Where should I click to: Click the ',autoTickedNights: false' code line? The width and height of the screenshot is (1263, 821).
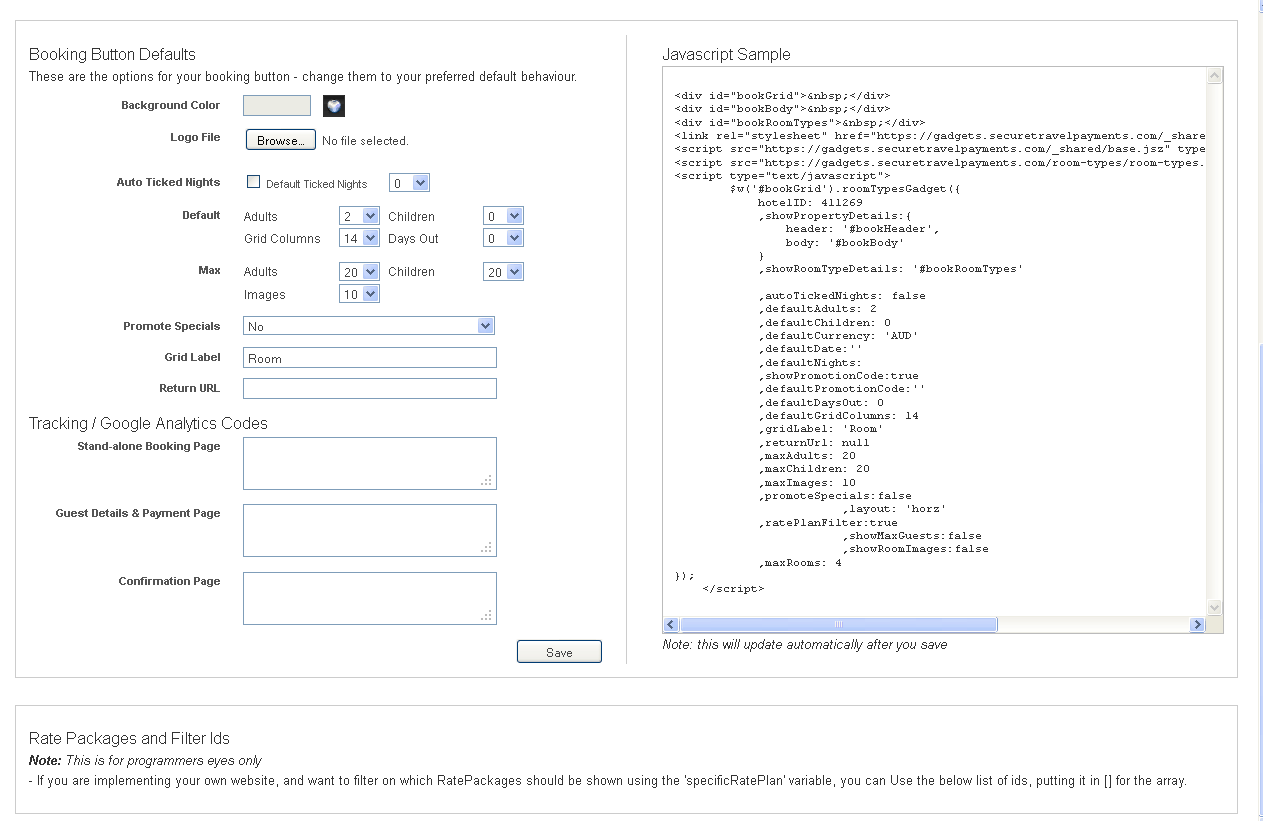[x=842, y=296]
